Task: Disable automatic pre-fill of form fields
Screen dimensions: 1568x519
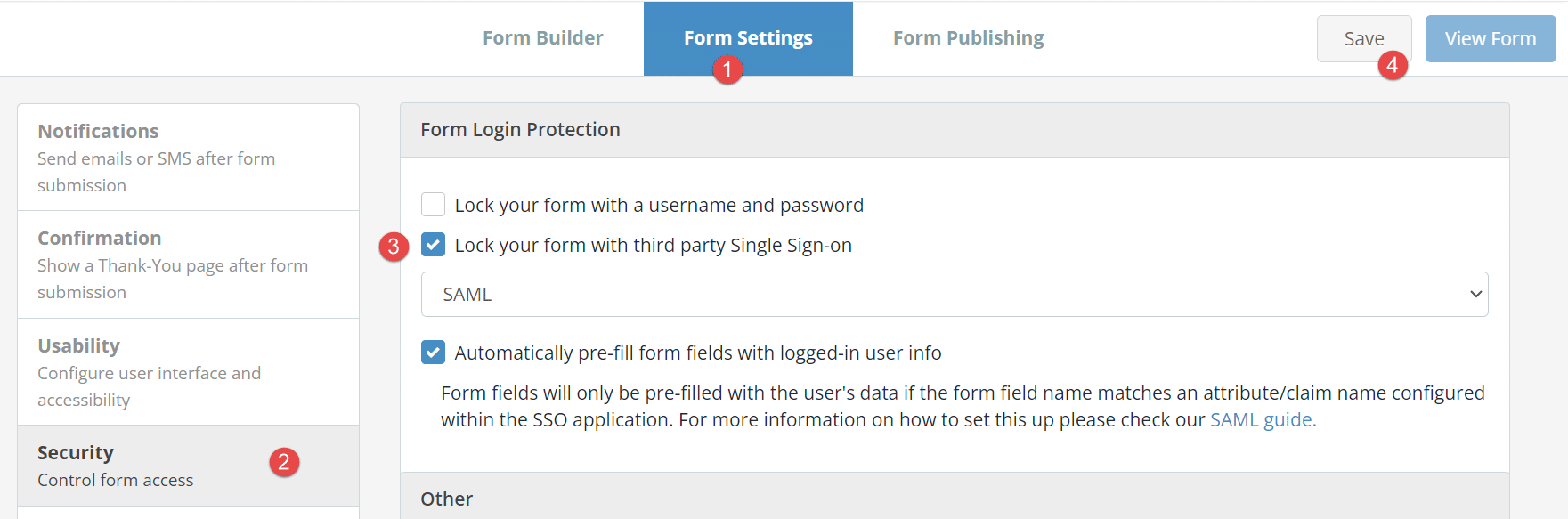Action: coord(433,353)
